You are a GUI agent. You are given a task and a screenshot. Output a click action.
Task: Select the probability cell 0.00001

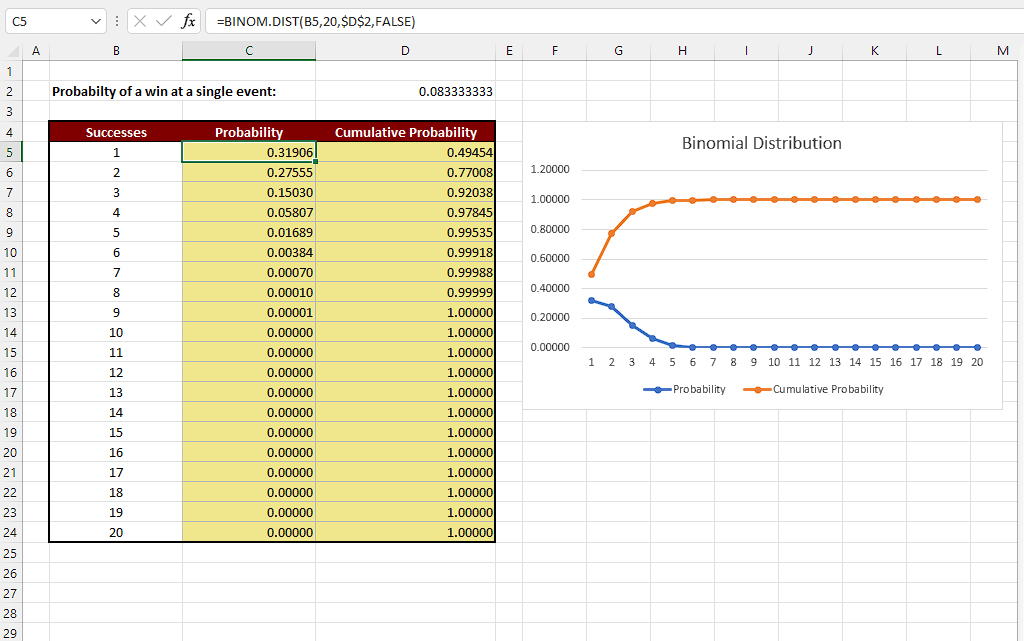[x=249, y=312]
